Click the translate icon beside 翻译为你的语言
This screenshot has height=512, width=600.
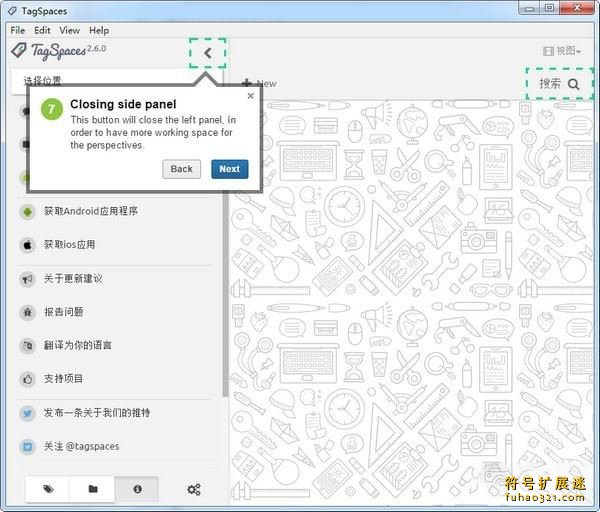28,346
